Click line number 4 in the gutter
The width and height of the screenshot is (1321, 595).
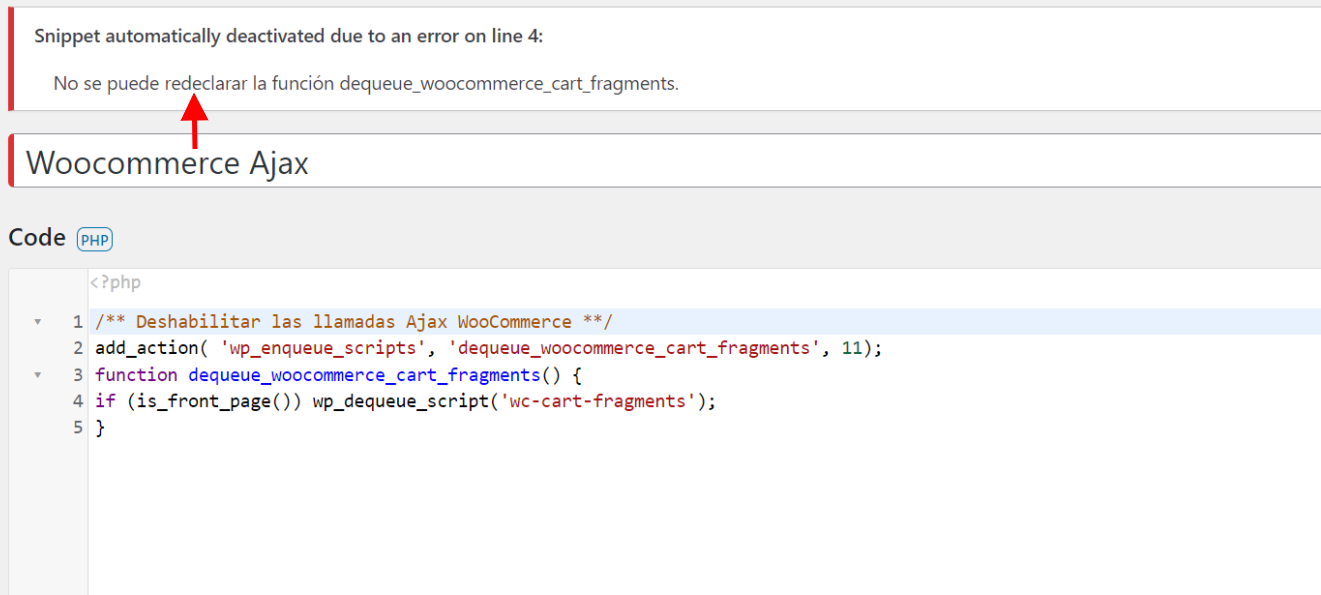(x=78, y=402)
